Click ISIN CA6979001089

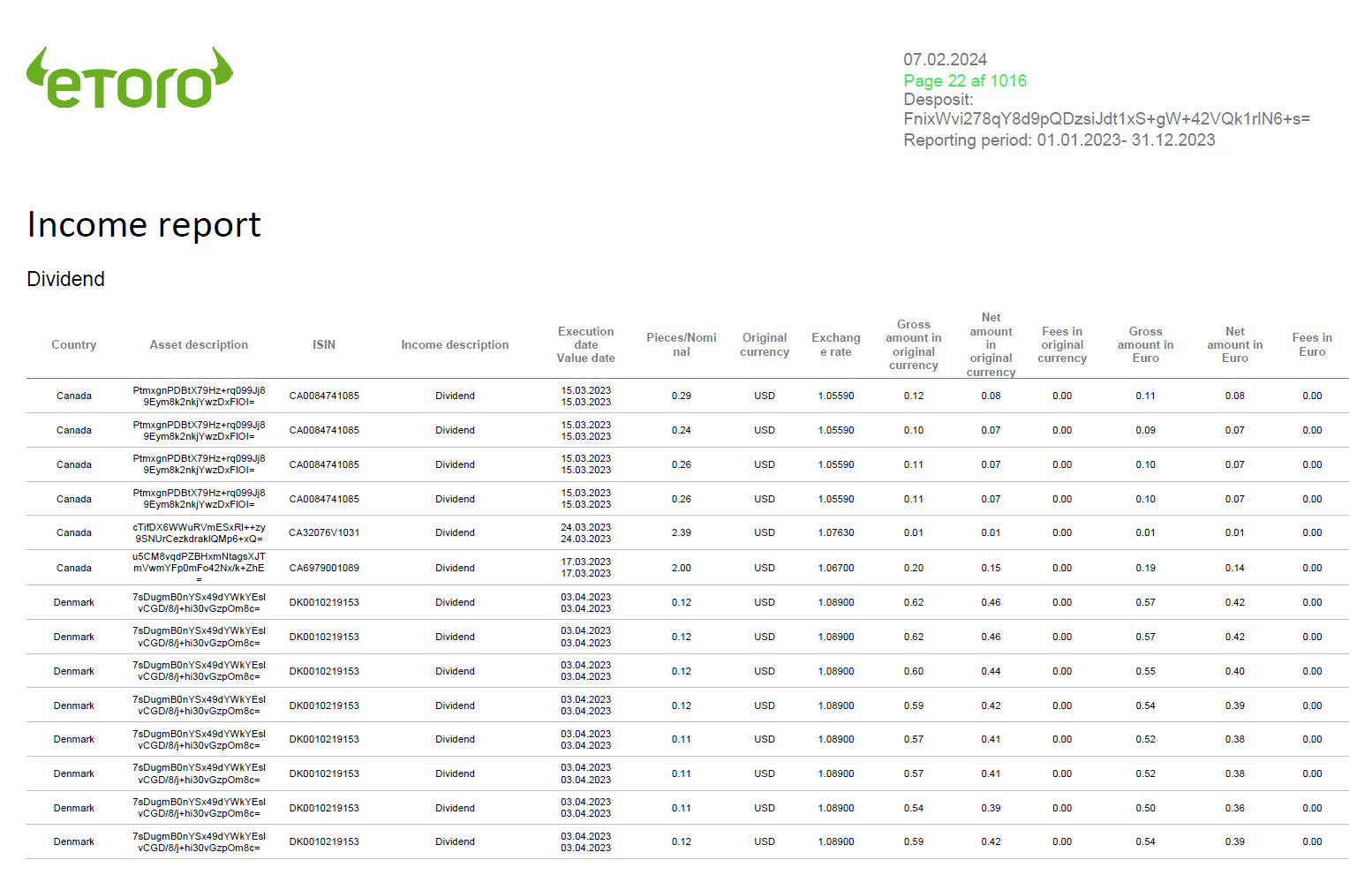324,568
